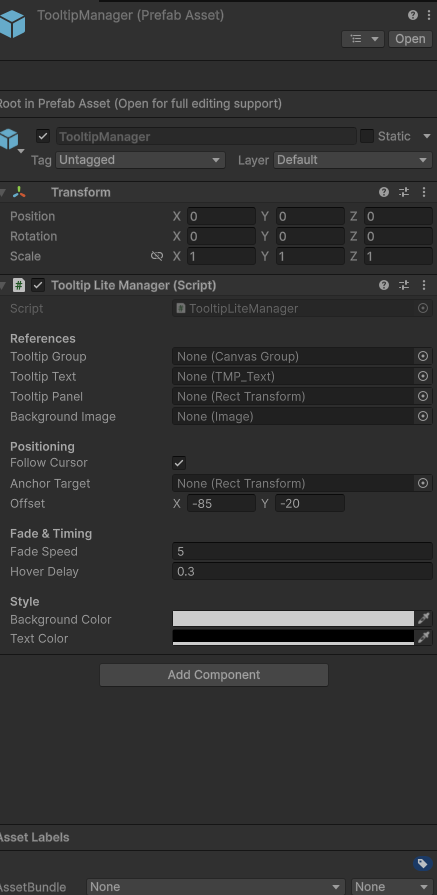The width and height of the screenshot is (437, 895).
Task: Open the Transform component help icon
Action: point(384,192)
